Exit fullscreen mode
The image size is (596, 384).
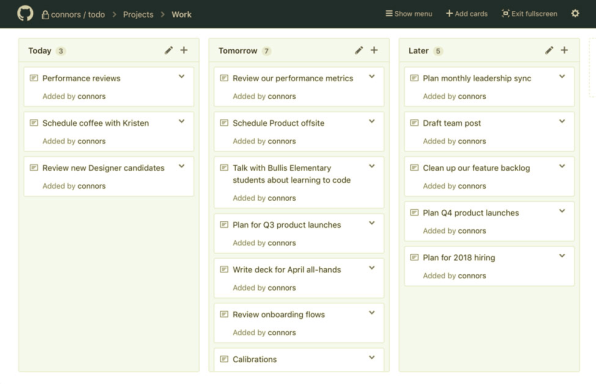pyautogui.click(x=529, y=14)
